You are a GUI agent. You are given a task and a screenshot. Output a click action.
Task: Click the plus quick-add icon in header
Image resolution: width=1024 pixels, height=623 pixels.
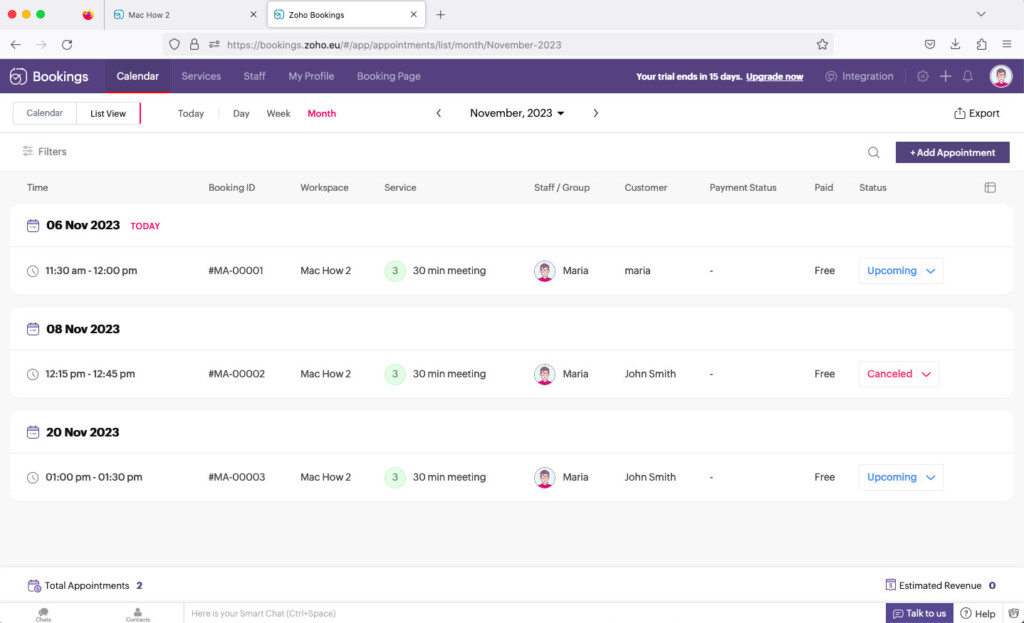(945, 77)
